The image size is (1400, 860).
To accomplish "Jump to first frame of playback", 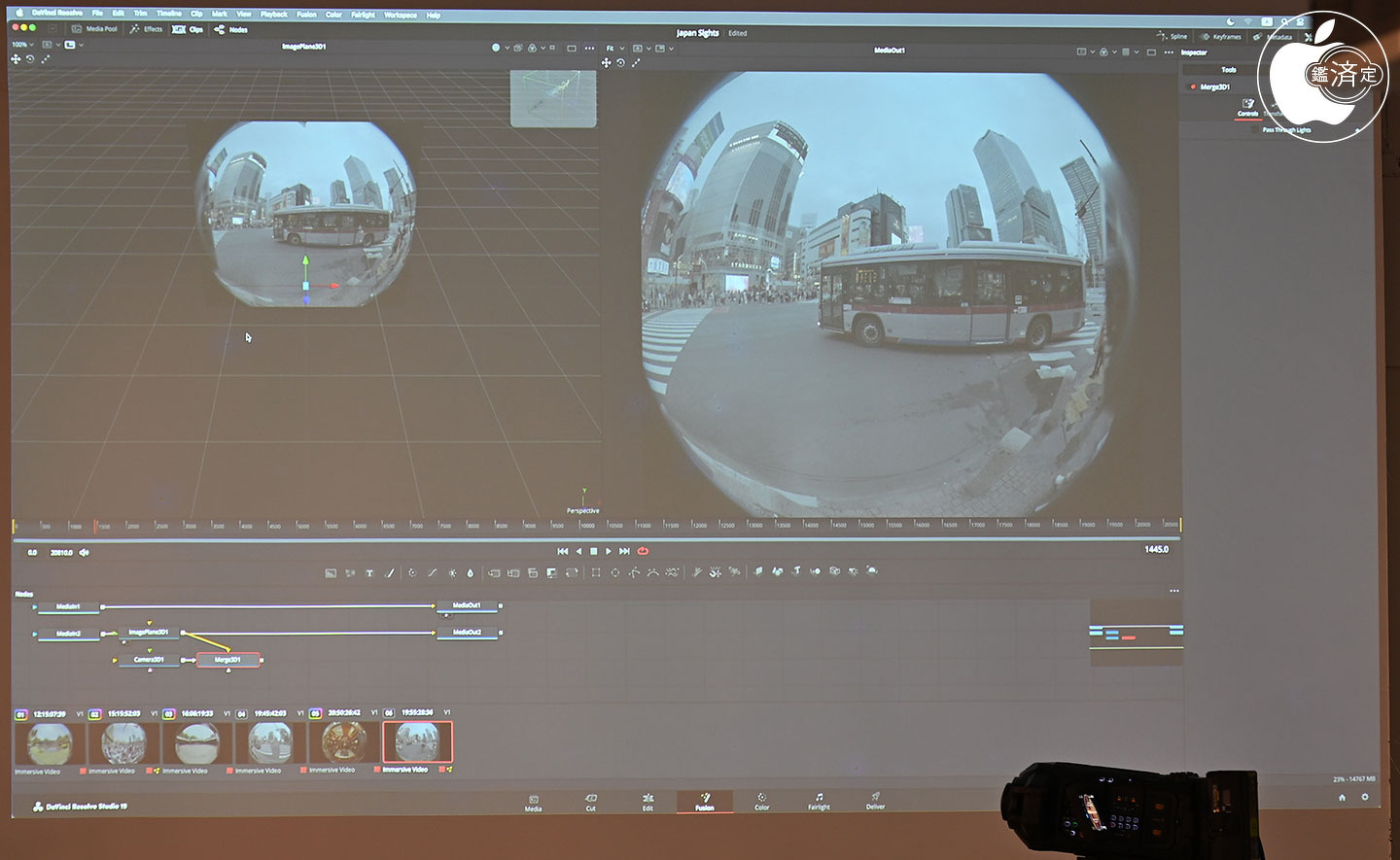I will [562, 551].
